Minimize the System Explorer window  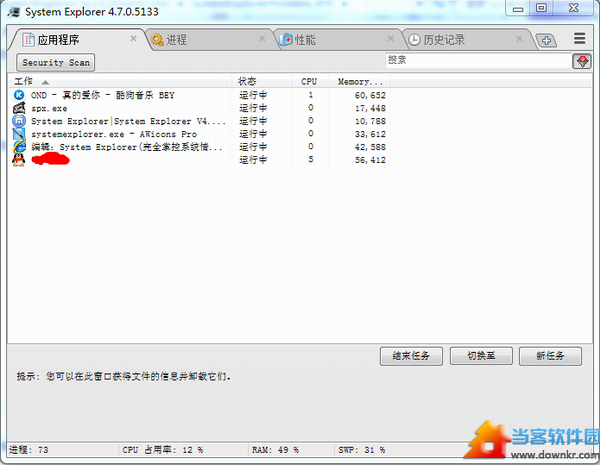tap(518, 8)
